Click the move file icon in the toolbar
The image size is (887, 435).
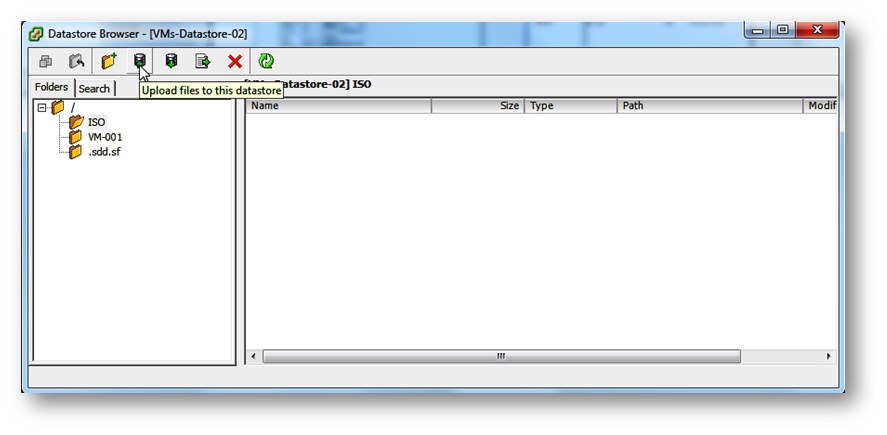pyautogui.click(x=203, y=61)
